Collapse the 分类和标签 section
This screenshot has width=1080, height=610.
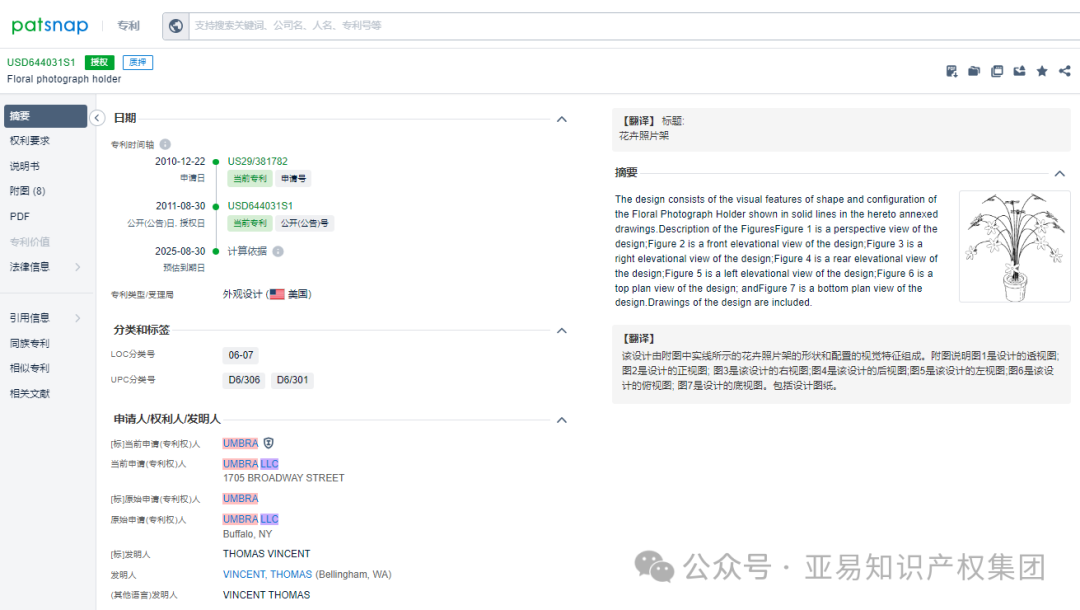coord(562,330)
